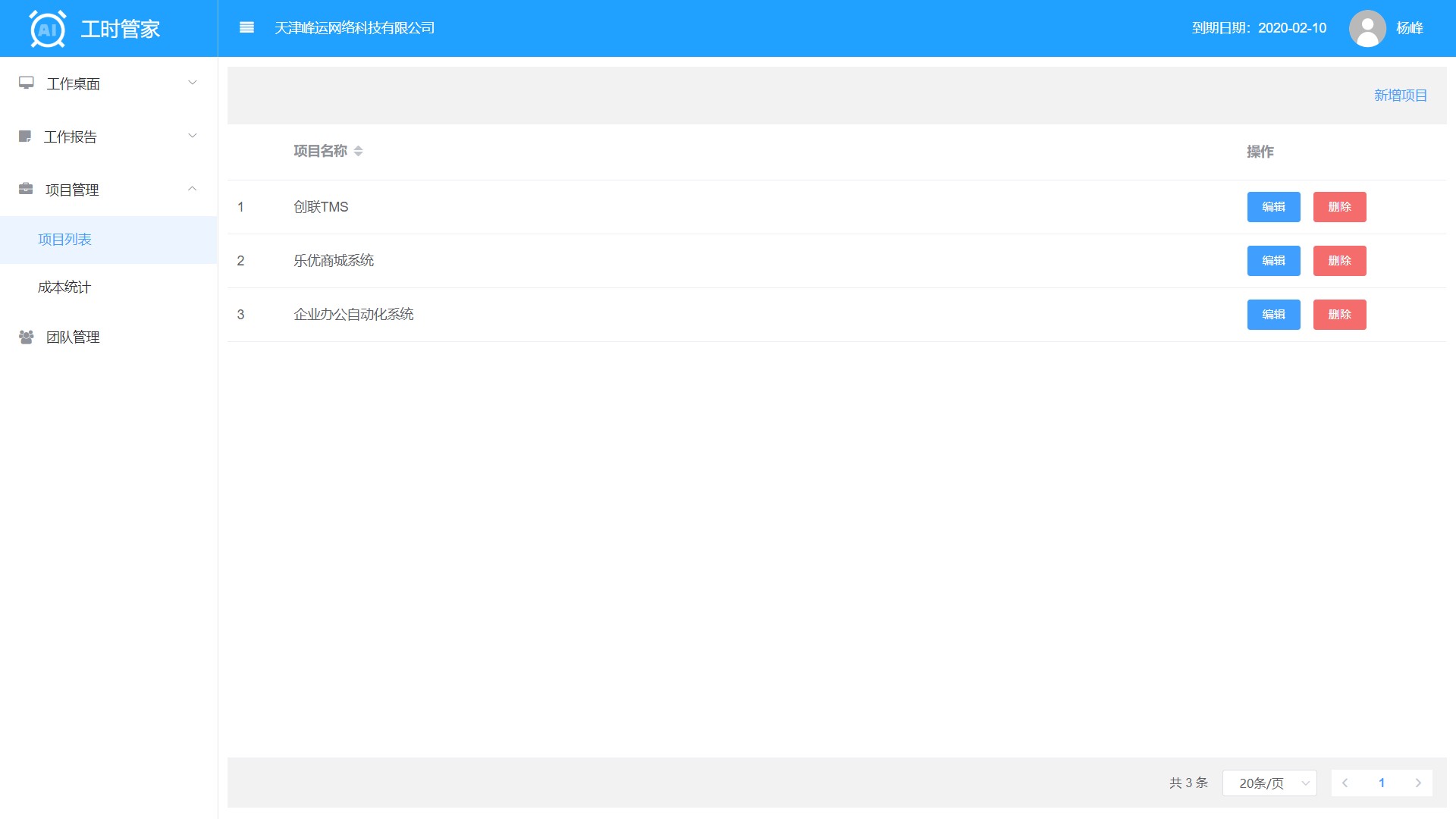This screenshot has width=1456, height=819.
Task: Sort by 项目名称 column arrows
Action: point(358,151)
